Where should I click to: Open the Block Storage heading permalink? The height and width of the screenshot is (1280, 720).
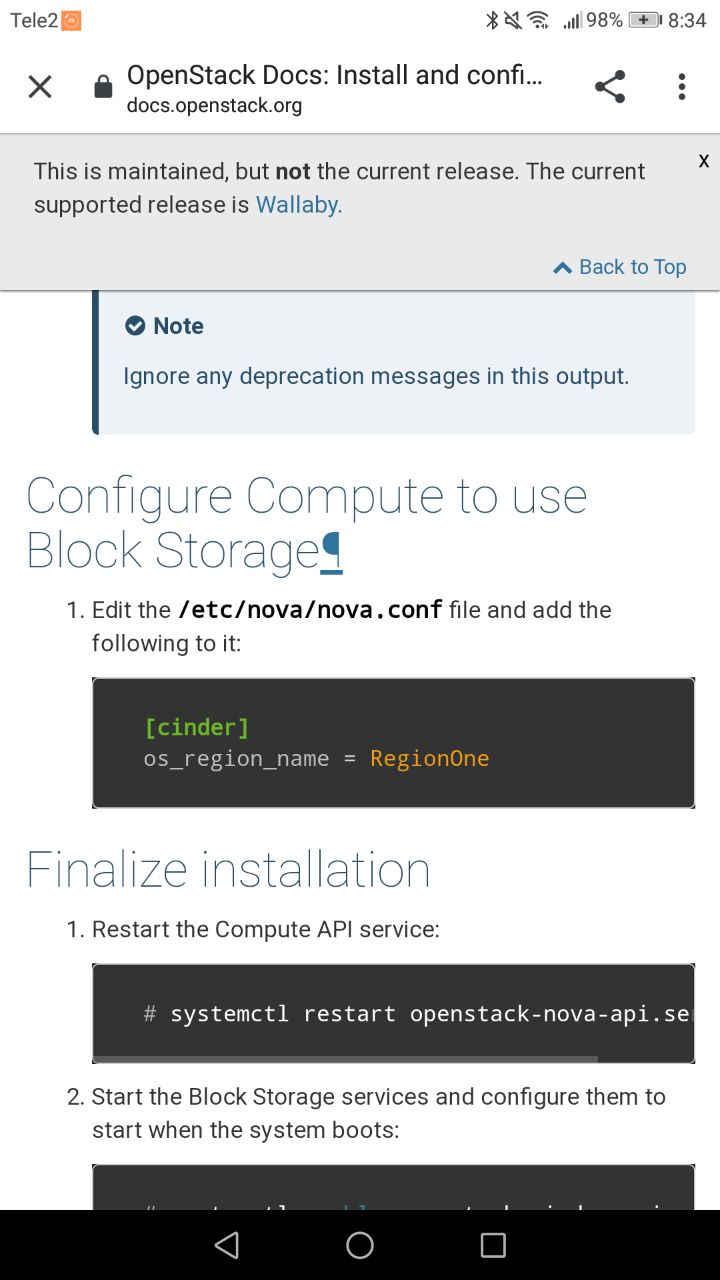(333, 553)
